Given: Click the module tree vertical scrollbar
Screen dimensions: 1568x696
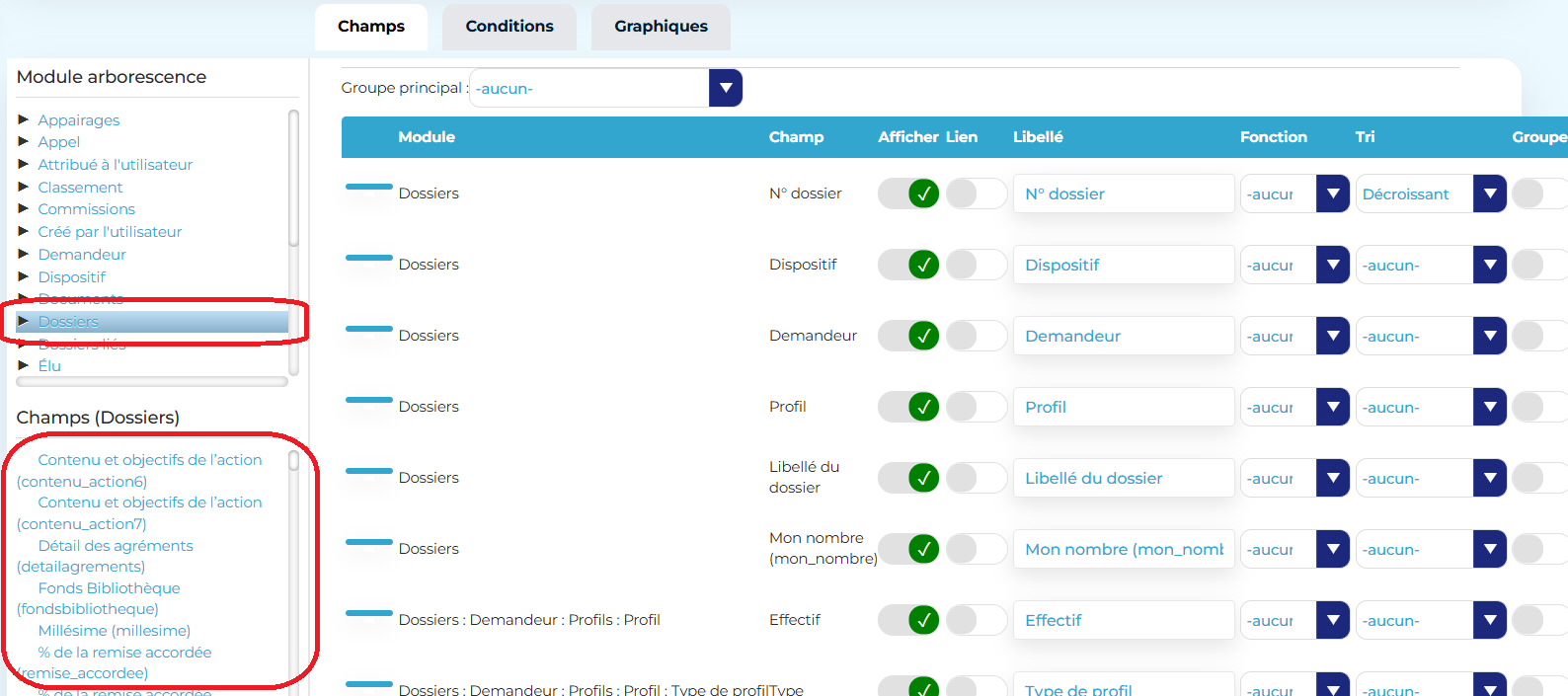Looking at the screenshot, I should [293, 178].
